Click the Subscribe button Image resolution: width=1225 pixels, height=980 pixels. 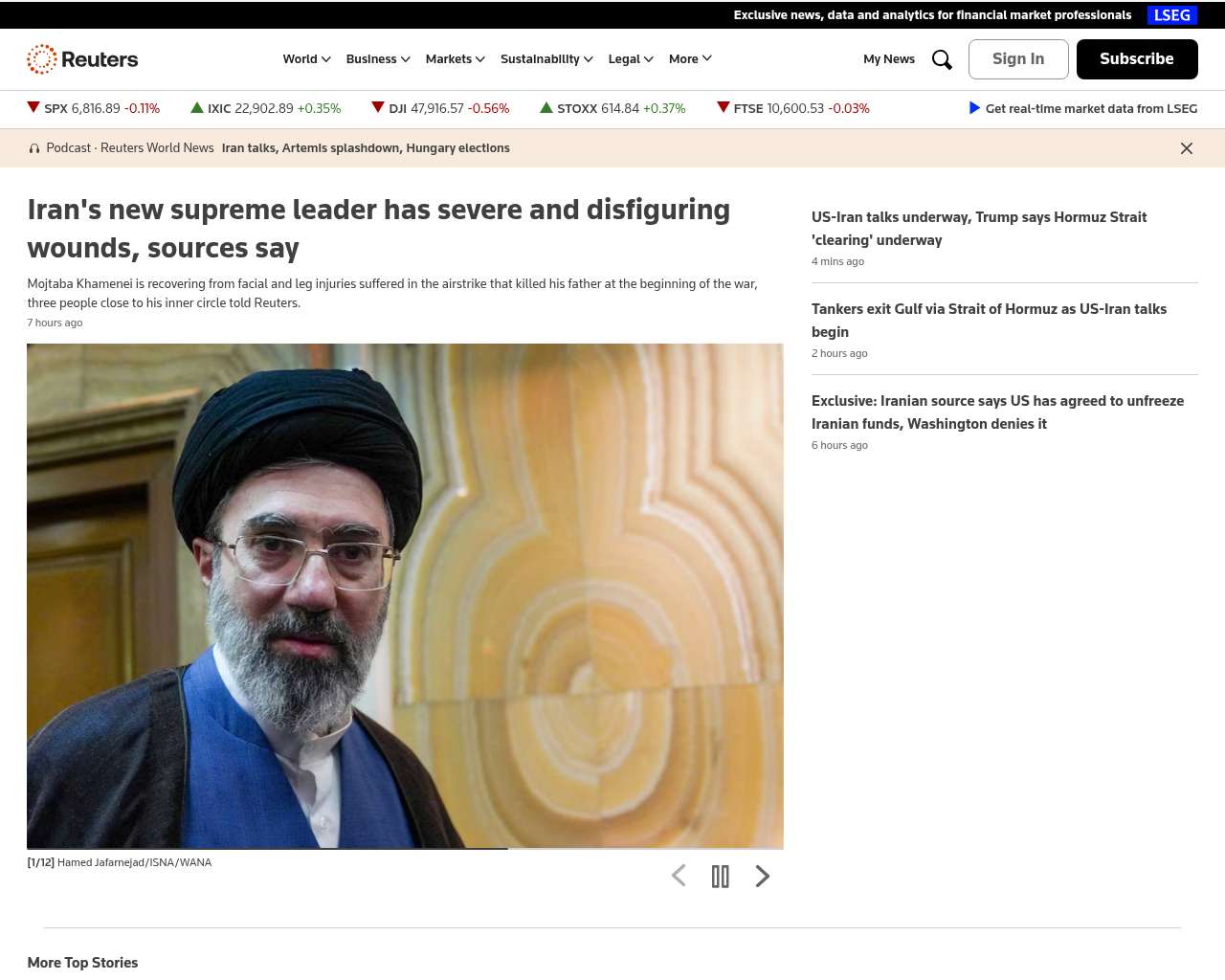click(1137, 59)
